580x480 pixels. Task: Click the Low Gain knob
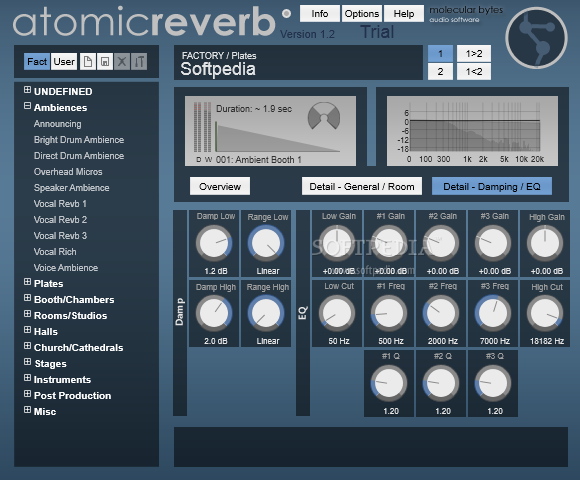(x=337, y=243)
